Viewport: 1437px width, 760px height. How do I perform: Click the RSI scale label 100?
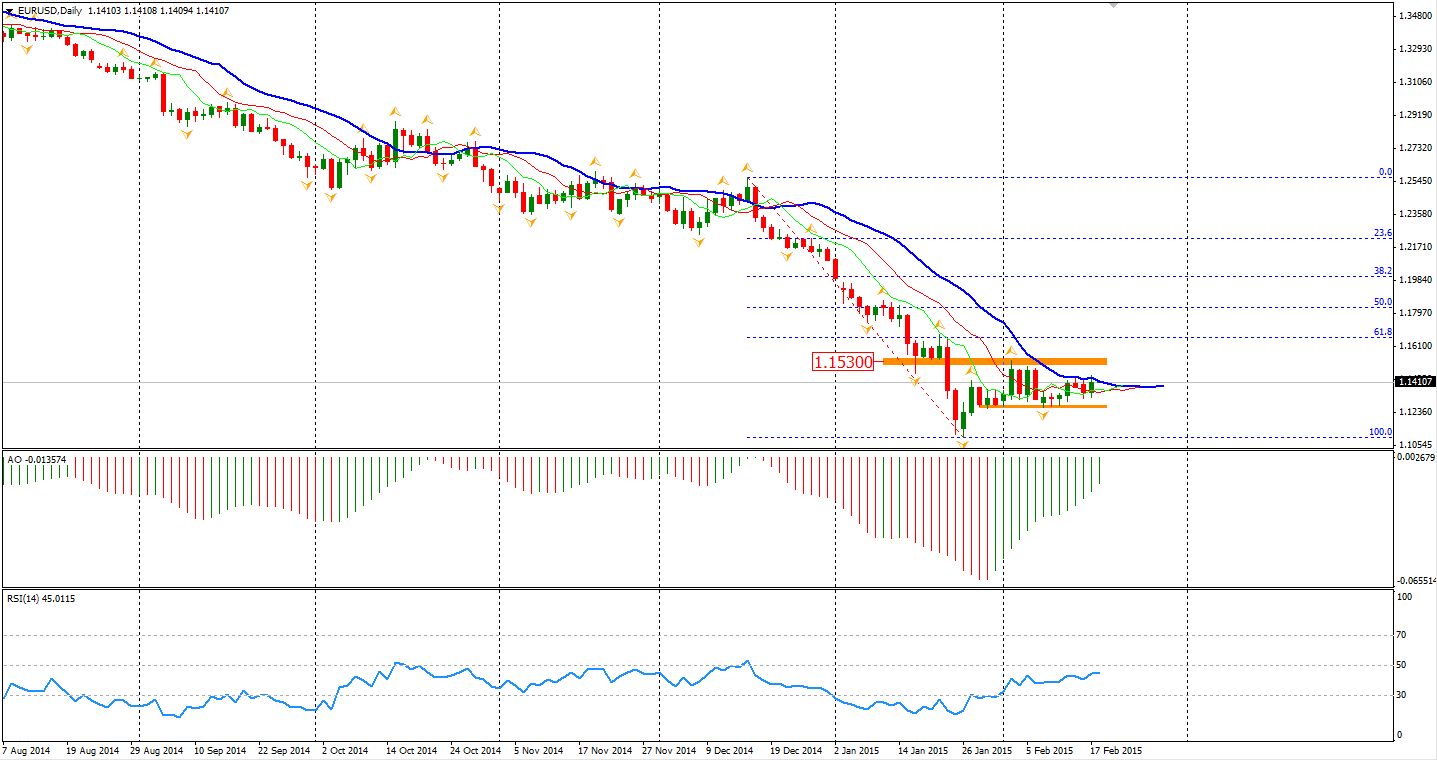[1403, 597]
